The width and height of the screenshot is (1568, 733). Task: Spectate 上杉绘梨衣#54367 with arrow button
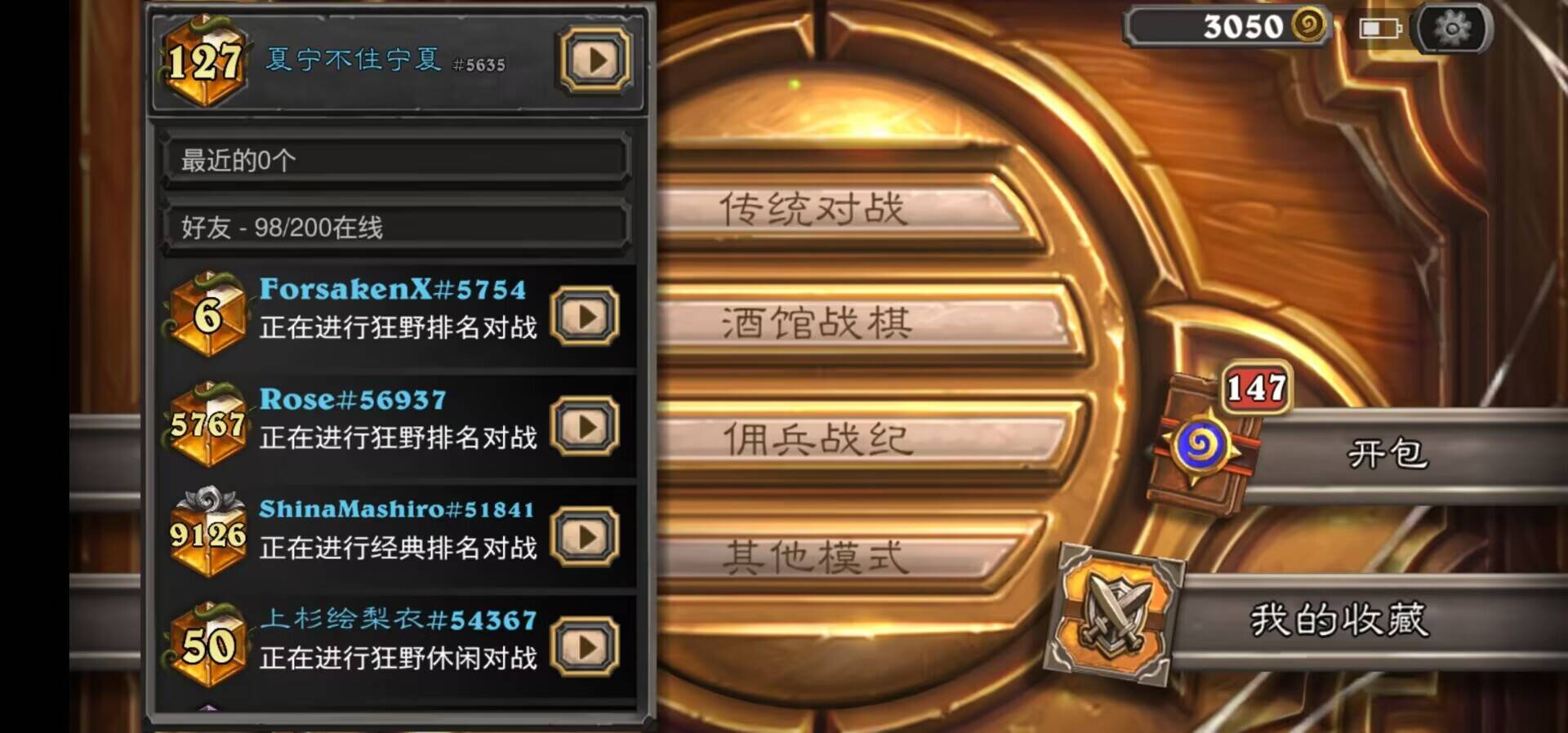click(x=585, y=646)
